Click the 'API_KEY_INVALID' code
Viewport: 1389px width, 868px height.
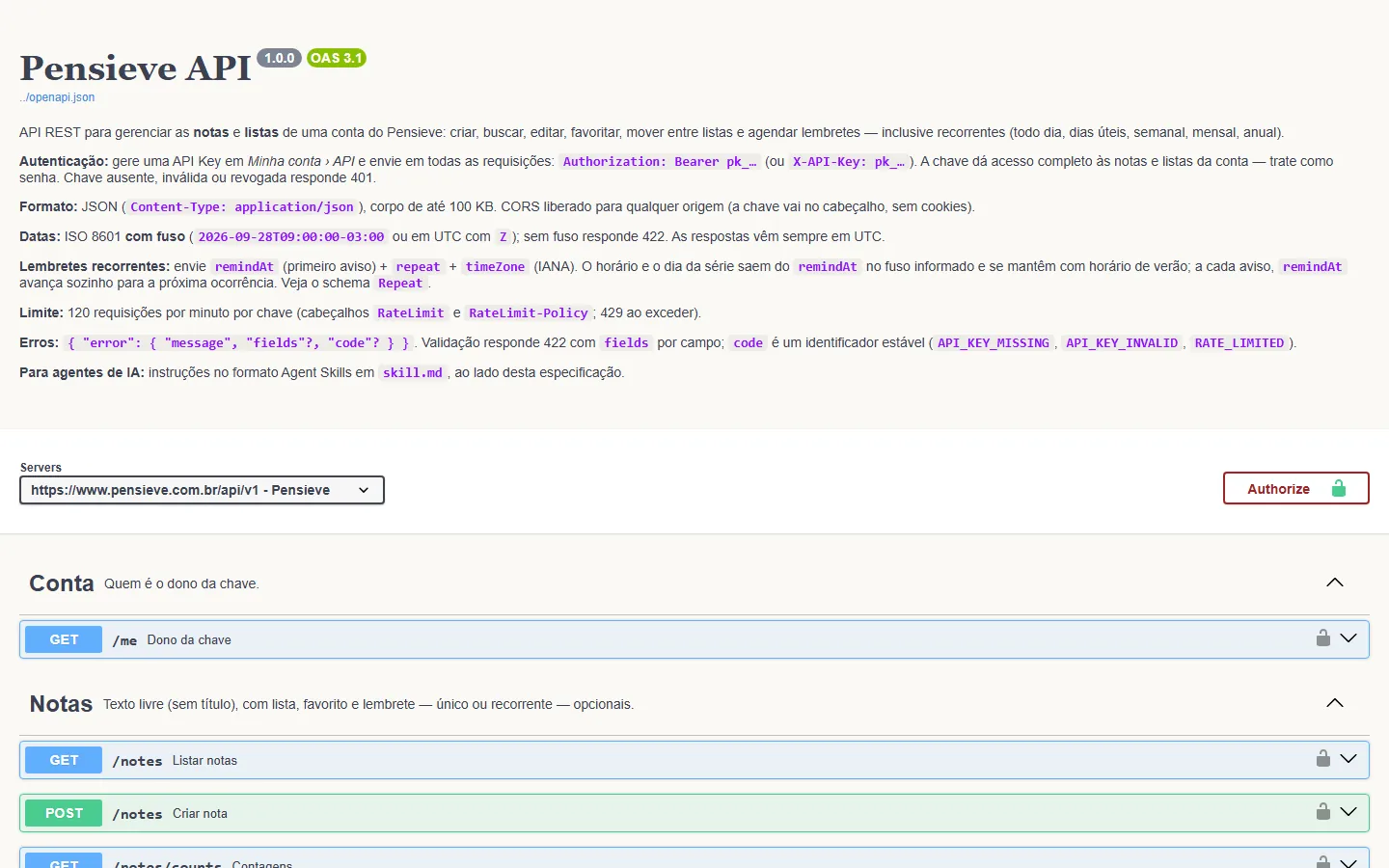click(1122, 342)
